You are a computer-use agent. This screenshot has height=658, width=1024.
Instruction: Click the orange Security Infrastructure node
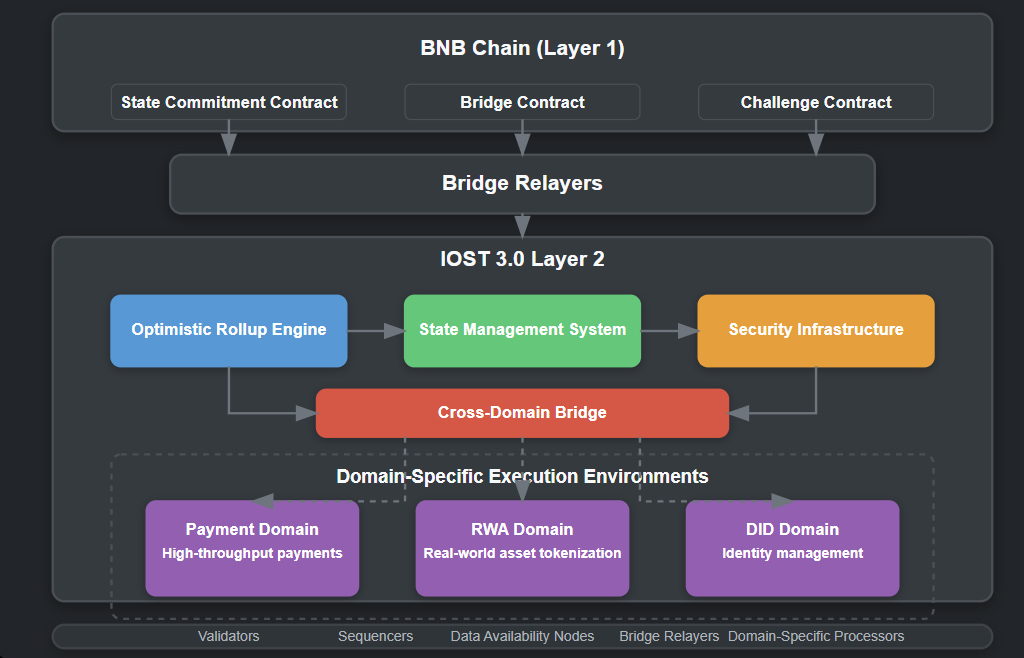coord(816,330)
